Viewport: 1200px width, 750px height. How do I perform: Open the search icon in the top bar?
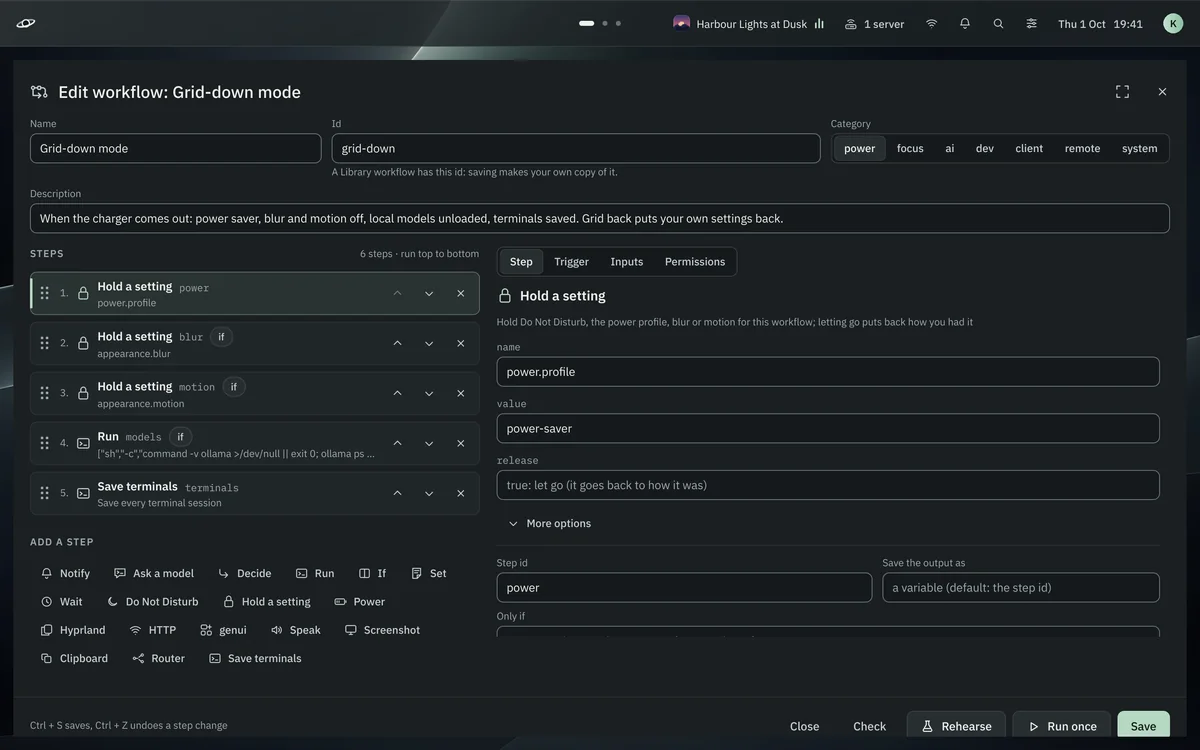coord(998,23)
